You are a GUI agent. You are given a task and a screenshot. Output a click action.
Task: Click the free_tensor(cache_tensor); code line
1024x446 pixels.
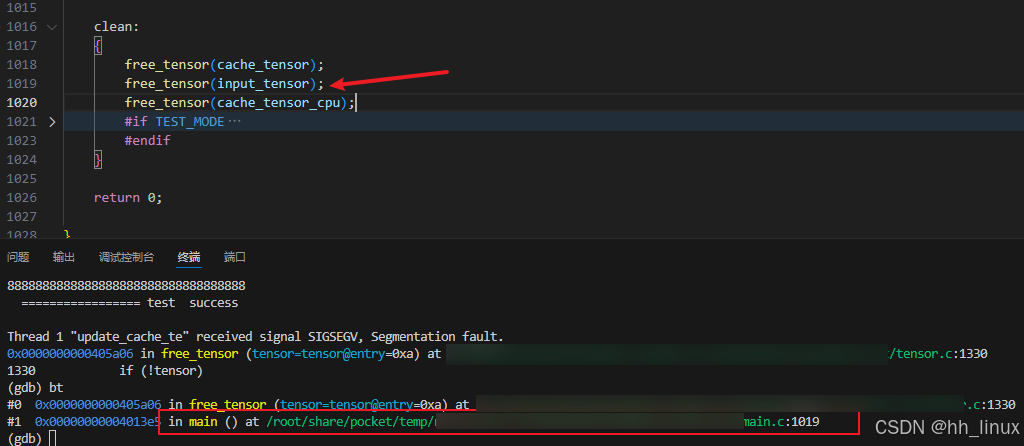point(224,65)
